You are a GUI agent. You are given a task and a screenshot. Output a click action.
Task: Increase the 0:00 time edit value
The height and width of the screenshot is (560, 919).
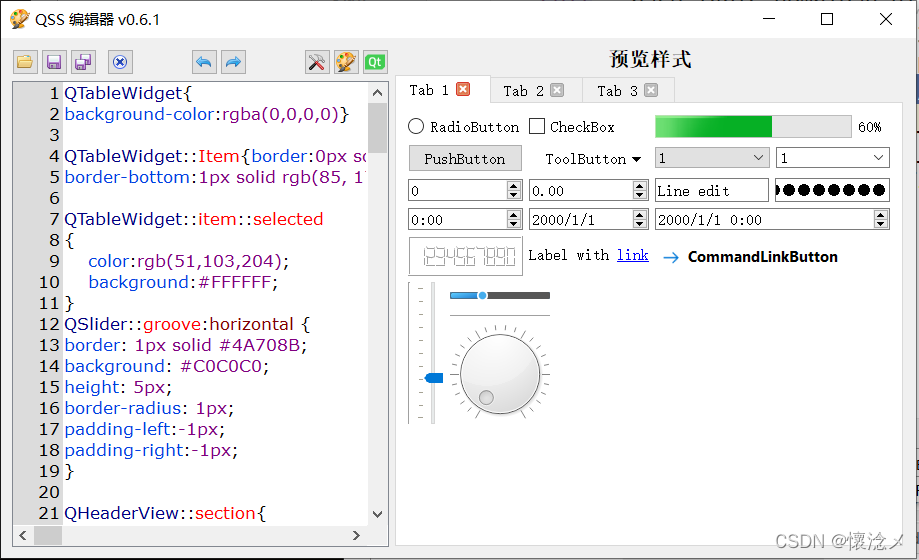pos(514,215)
